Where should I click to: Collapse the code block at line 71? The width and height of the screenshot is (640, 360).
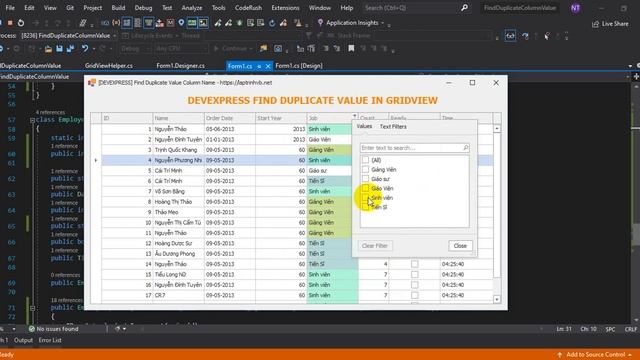tap(32, 308)
